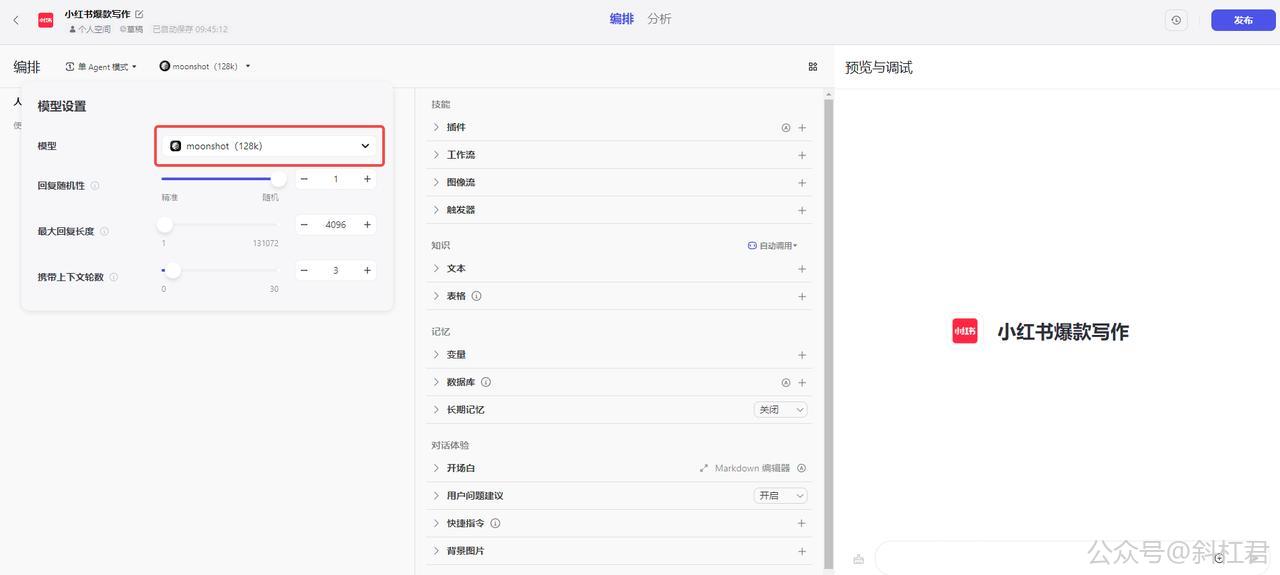
Task: Open the 长期记忆 关闭 dropdown
Action: [x=780, y=410]
